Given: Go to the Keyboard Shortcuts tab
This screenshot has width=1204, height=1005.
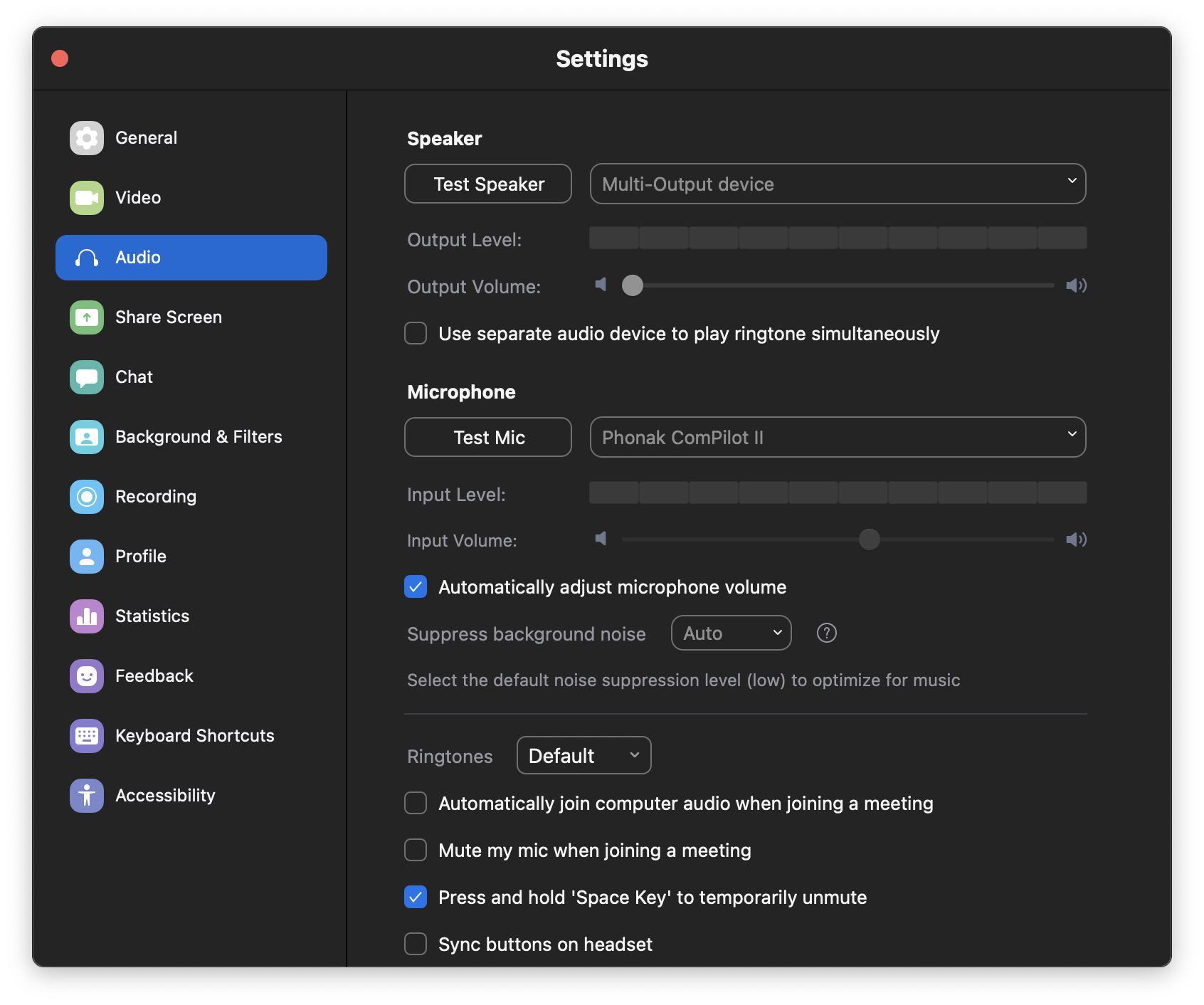Looking at the screenshot, I should click(191, 736).
